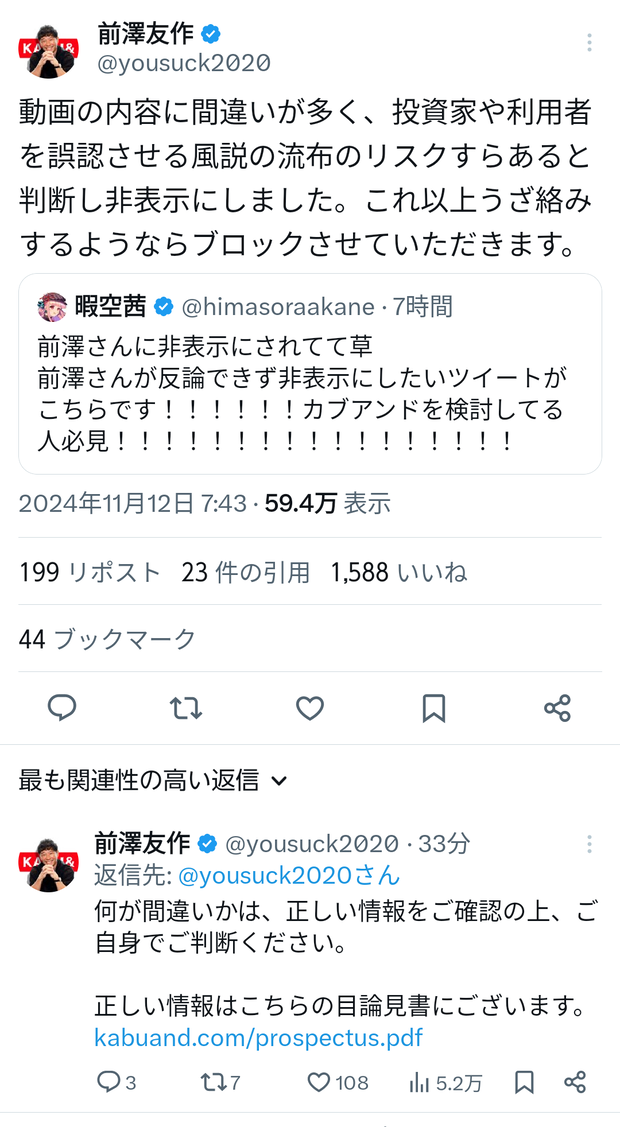Screen dimensions: 620x1127
Task: Open three-dot menu on the reply tweet
Action: (x=589, y=844)
